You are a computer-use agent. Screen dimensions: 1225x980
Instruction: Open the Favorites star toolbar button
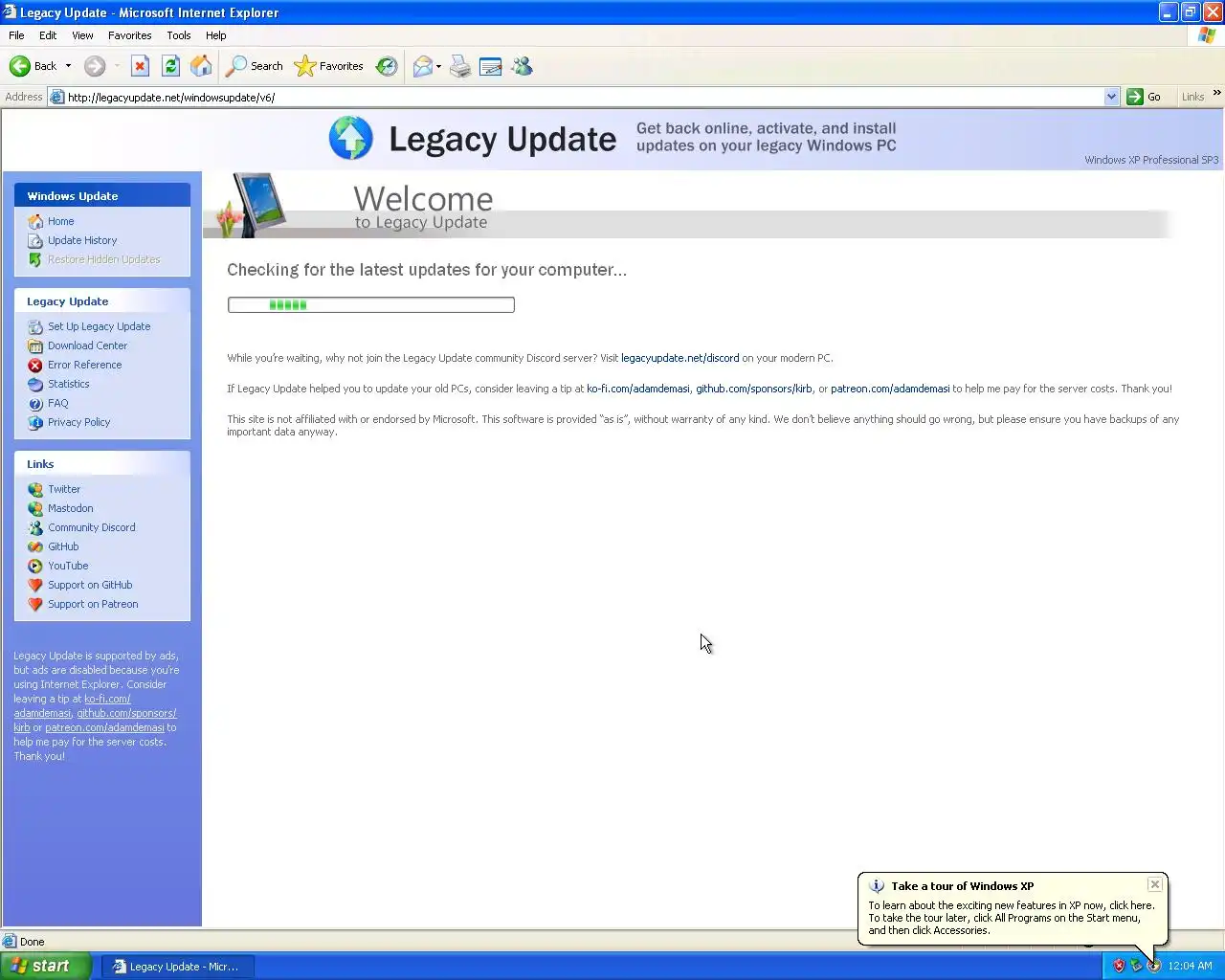tap(328, 66)
